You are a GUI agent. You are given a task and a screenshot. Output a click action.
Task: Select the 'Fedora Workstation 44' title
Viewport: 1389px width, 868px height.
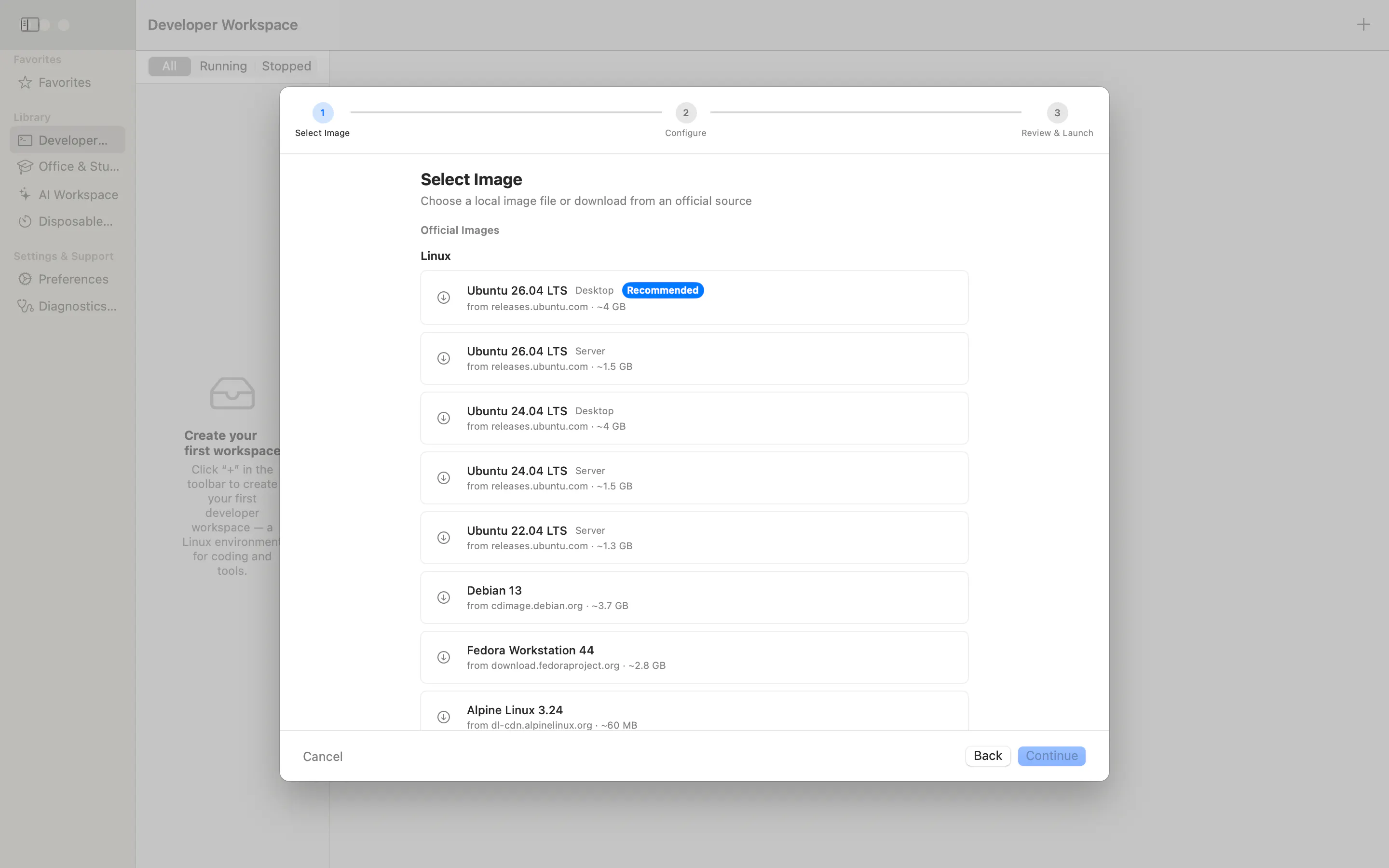coord(531,651)
